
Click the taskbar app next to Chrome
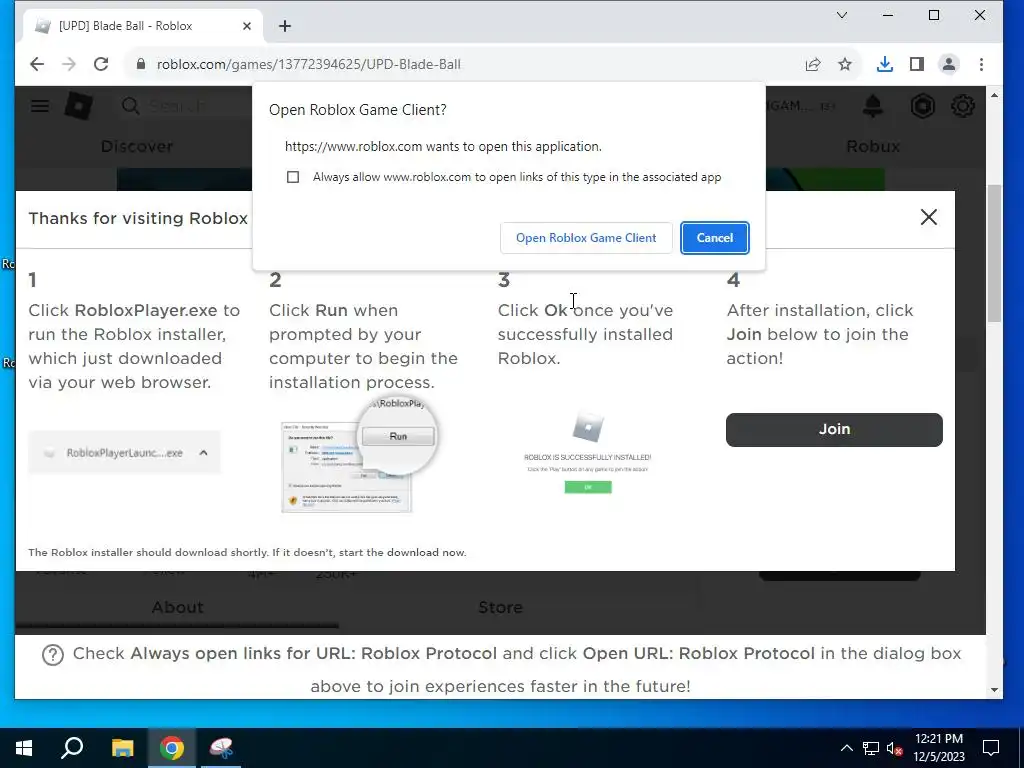tap(221, 748)
